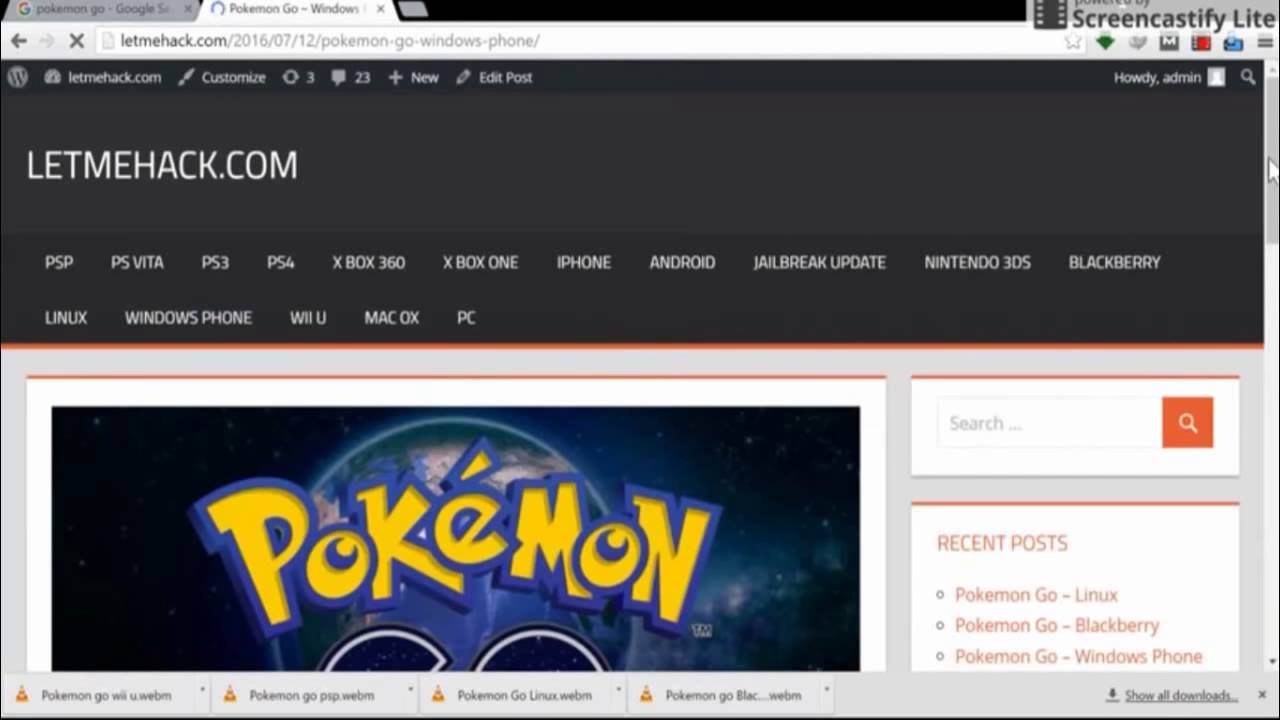This screenshot has height=720, width=1280.
Task: Open the WINDOWS PHONE category
Action: [x=188, y=317]
